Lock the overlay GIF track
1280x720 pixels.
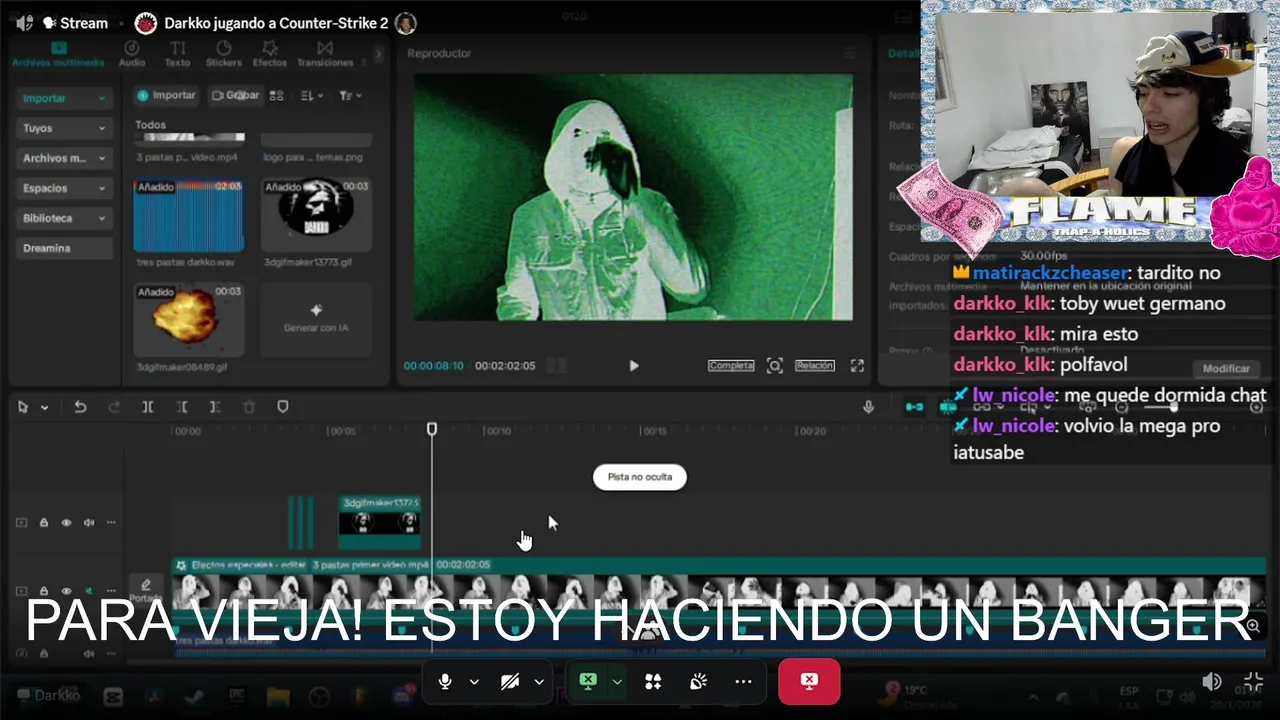[44, 522]
